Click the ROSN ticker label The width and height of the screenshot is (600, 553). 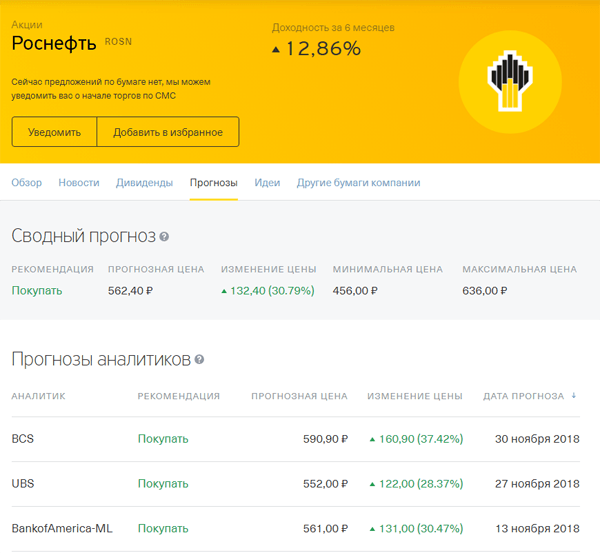coord(118,41)
